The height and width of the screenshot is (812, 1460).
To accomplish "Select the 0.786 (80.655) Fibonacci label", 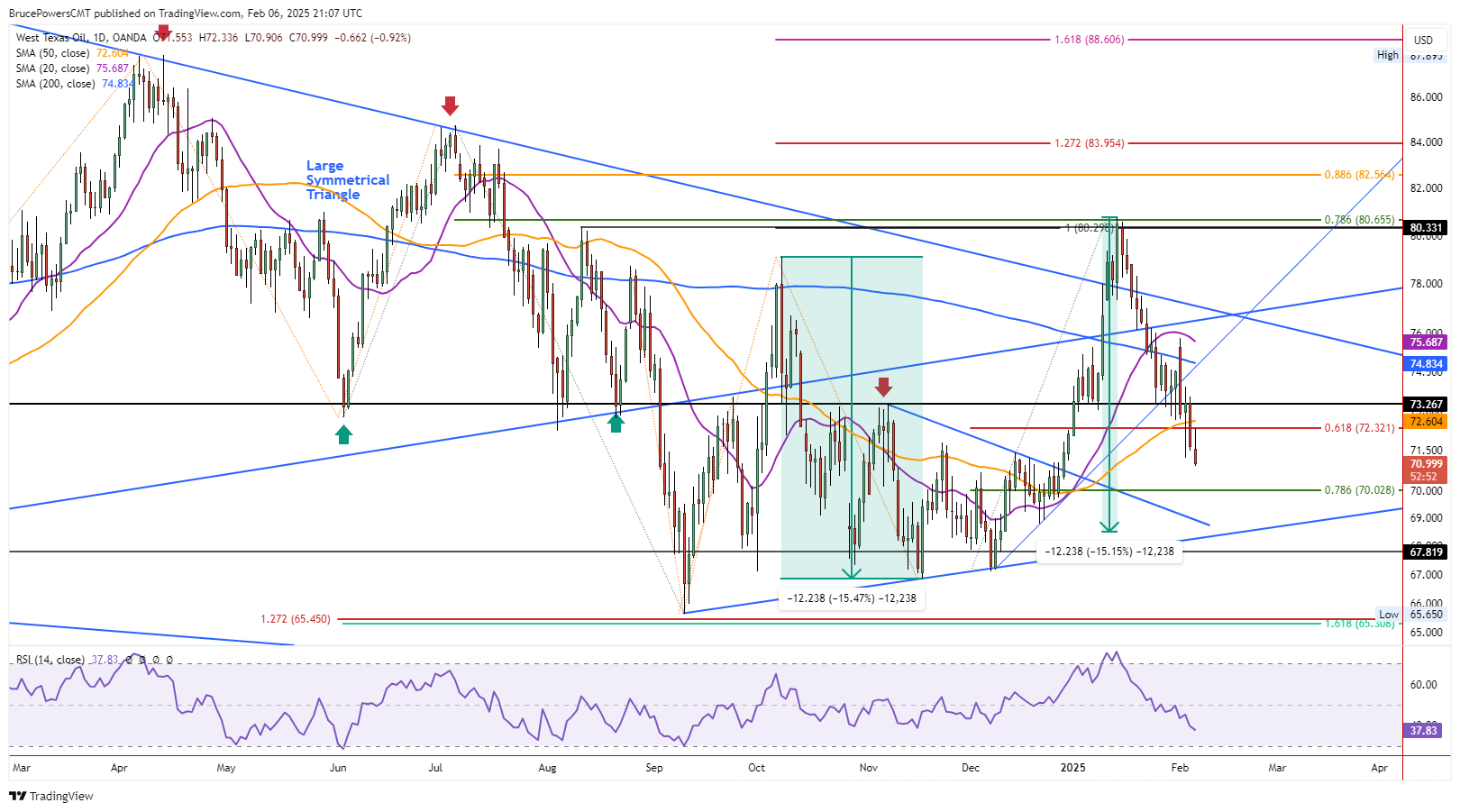I will pyautogui.click(x=1359, y=220).
